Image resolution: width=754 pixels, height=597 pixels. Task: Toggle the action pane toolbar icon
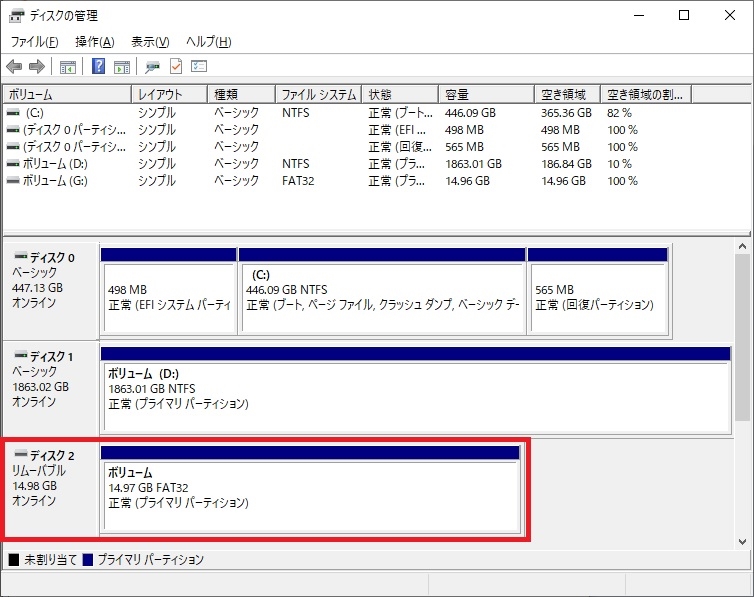[x=122, y=66]
